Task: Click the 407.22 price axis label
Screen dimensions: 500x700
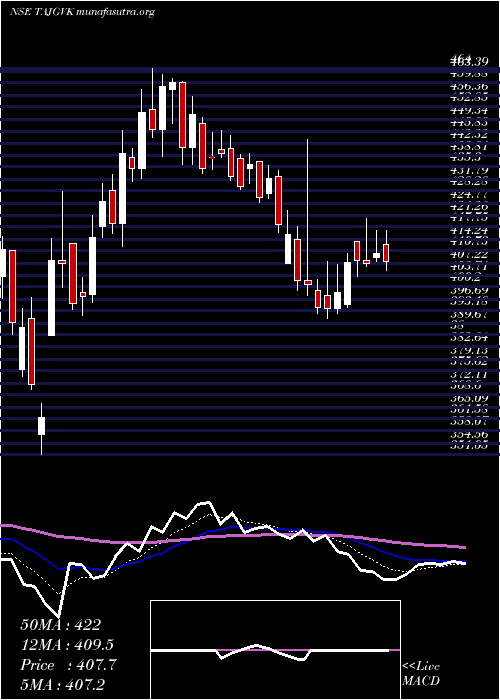Action: 470,255
